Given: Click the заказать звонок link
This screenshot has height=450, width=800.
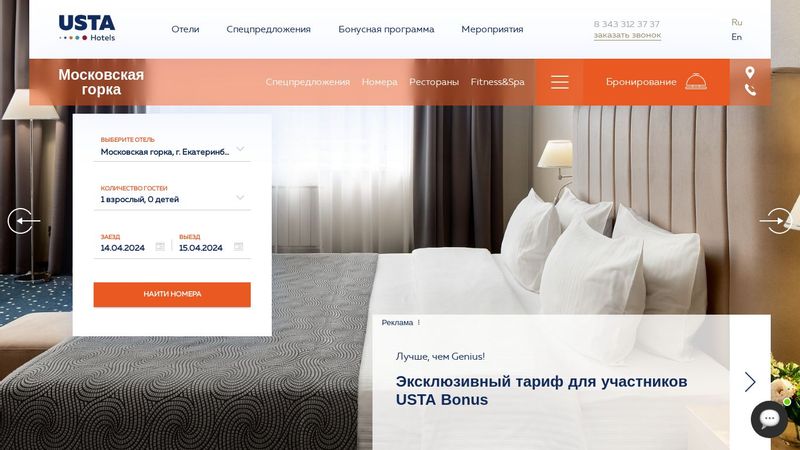Looking at the screenshot, I should pyautogui.click(x=627, y=35).
